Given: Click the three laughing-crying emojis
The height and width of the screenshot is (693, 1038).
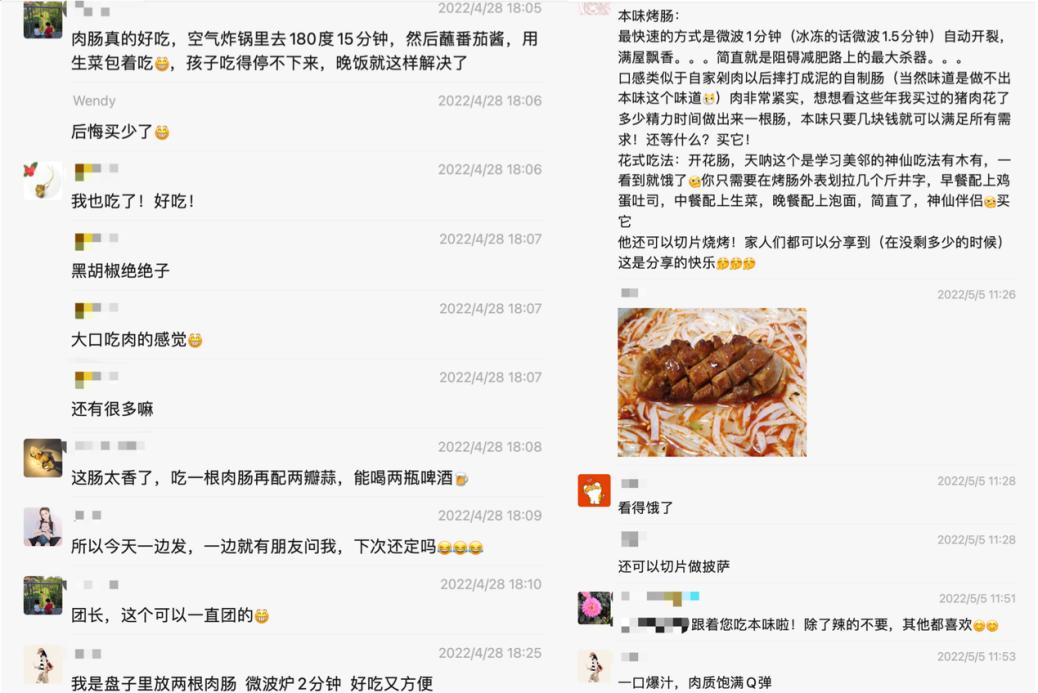Looking at the screenshot, I should 460,547.
